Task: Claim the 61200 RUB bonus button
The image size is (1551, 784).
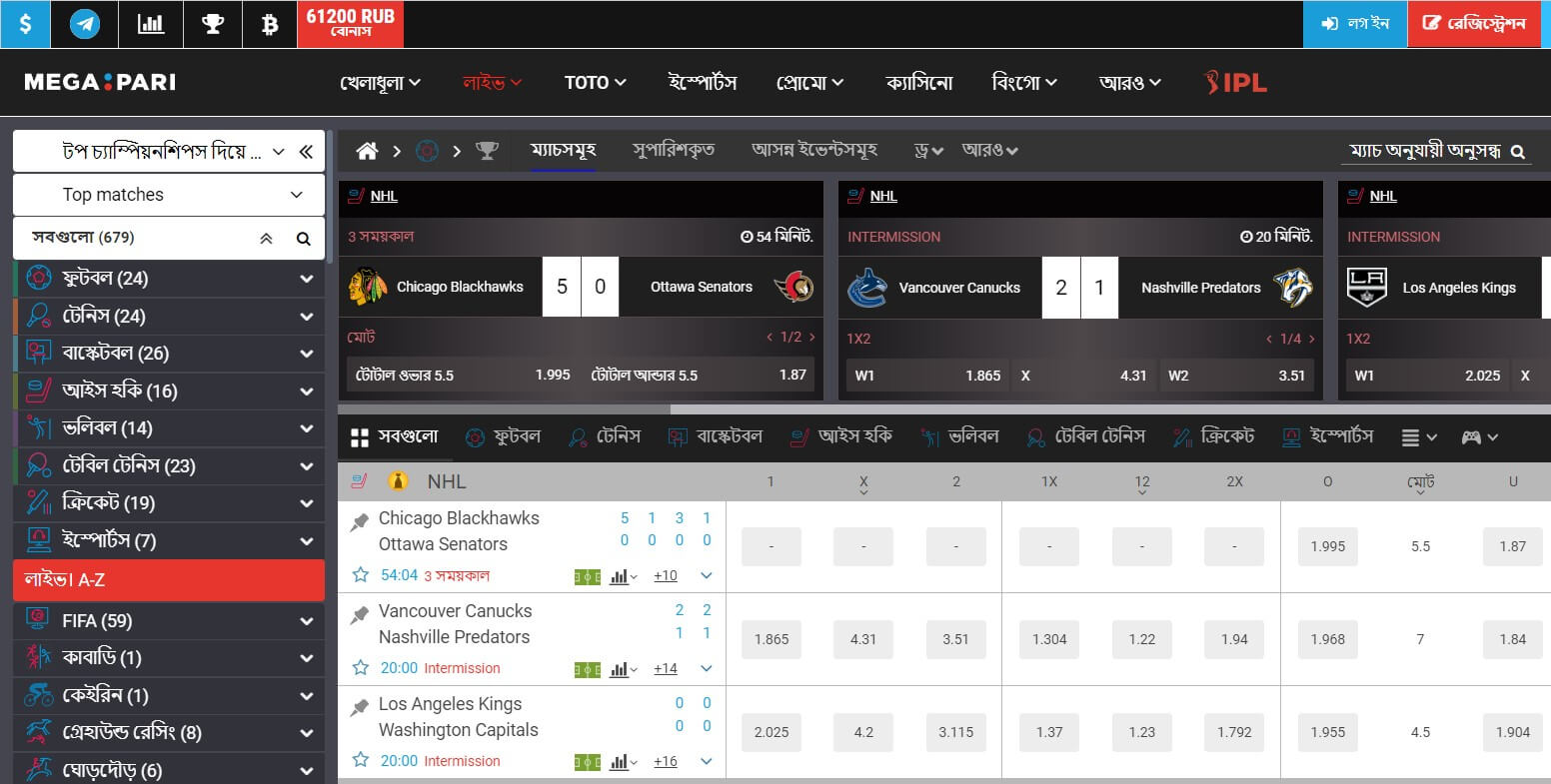Action: click(351, 24)
